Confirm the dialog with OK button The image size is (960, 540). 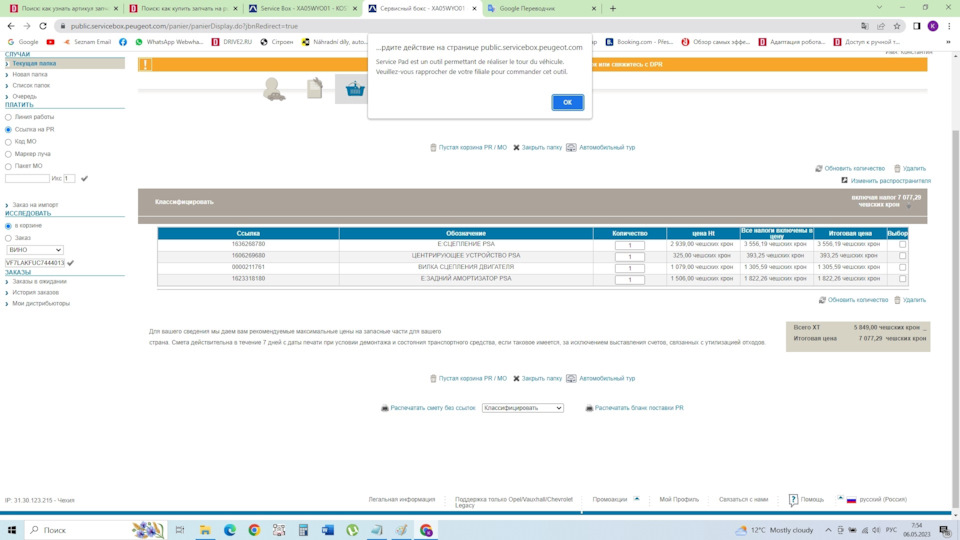point(567,102)
